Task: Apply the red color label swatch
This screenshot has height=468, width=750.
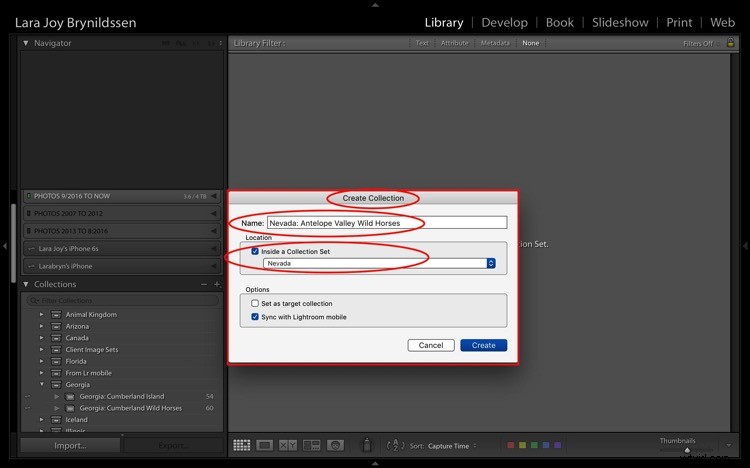Action: tap(511, 446)
